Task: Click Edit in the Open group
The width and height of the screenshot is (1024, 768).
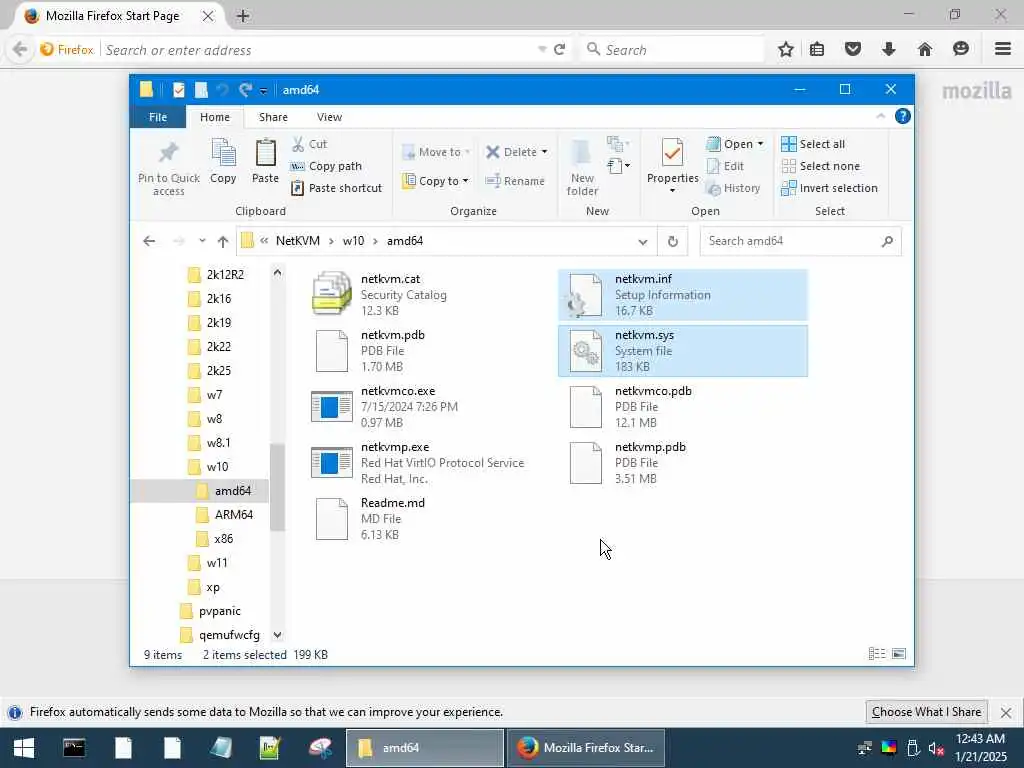Action: (726, 166)
